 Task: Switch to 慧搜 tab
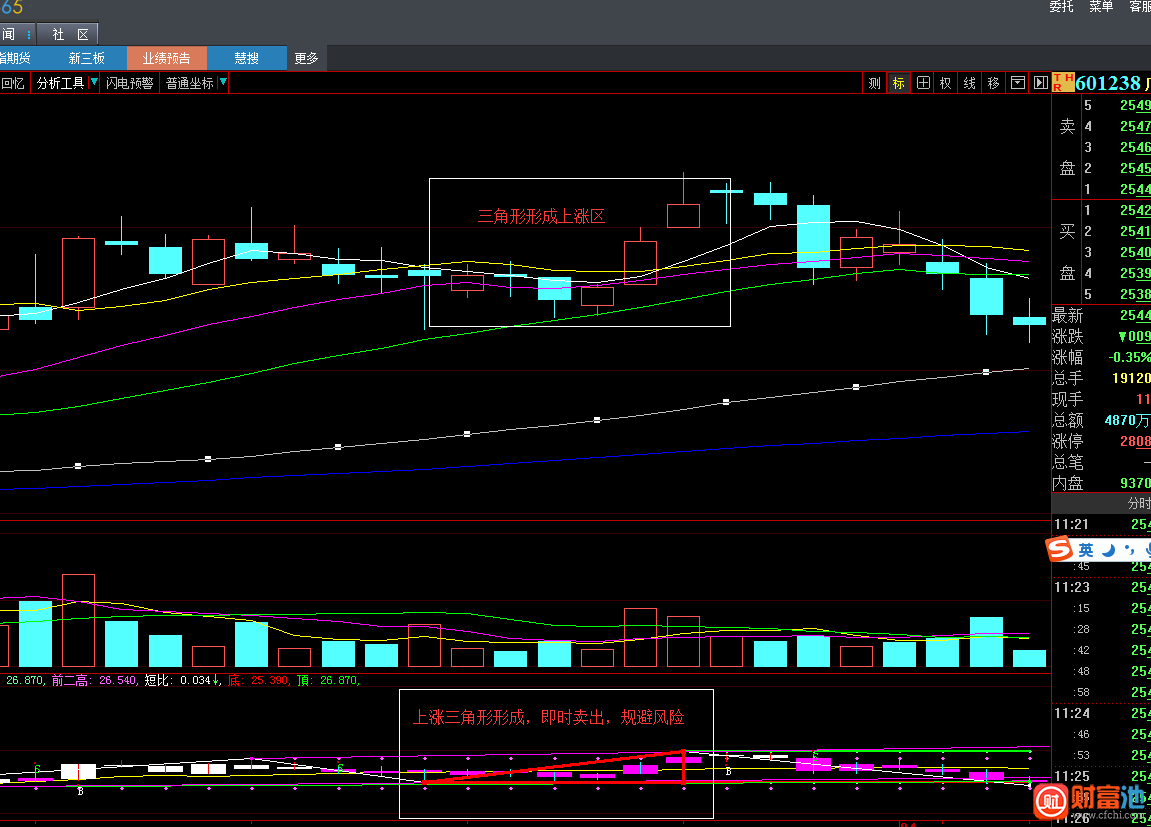[247, 58]
